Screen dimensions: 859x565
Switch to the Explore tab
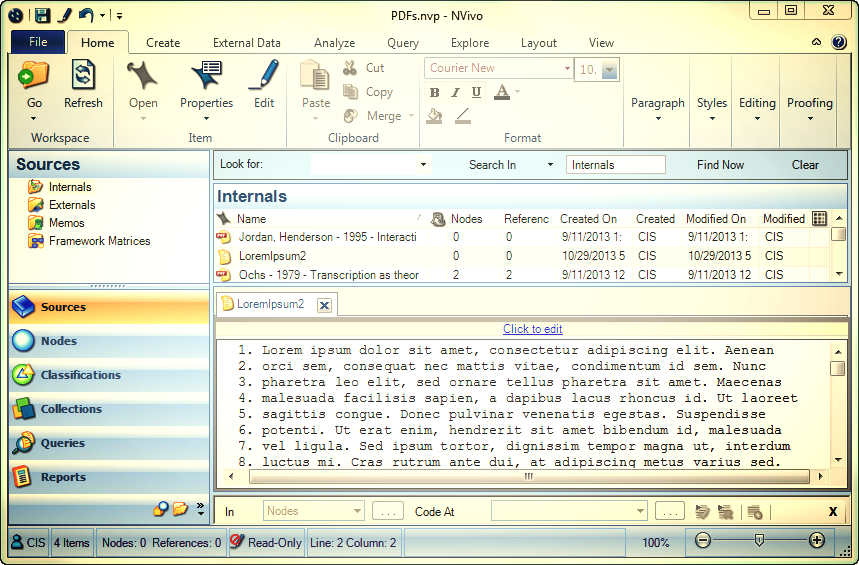coord(469,43)
